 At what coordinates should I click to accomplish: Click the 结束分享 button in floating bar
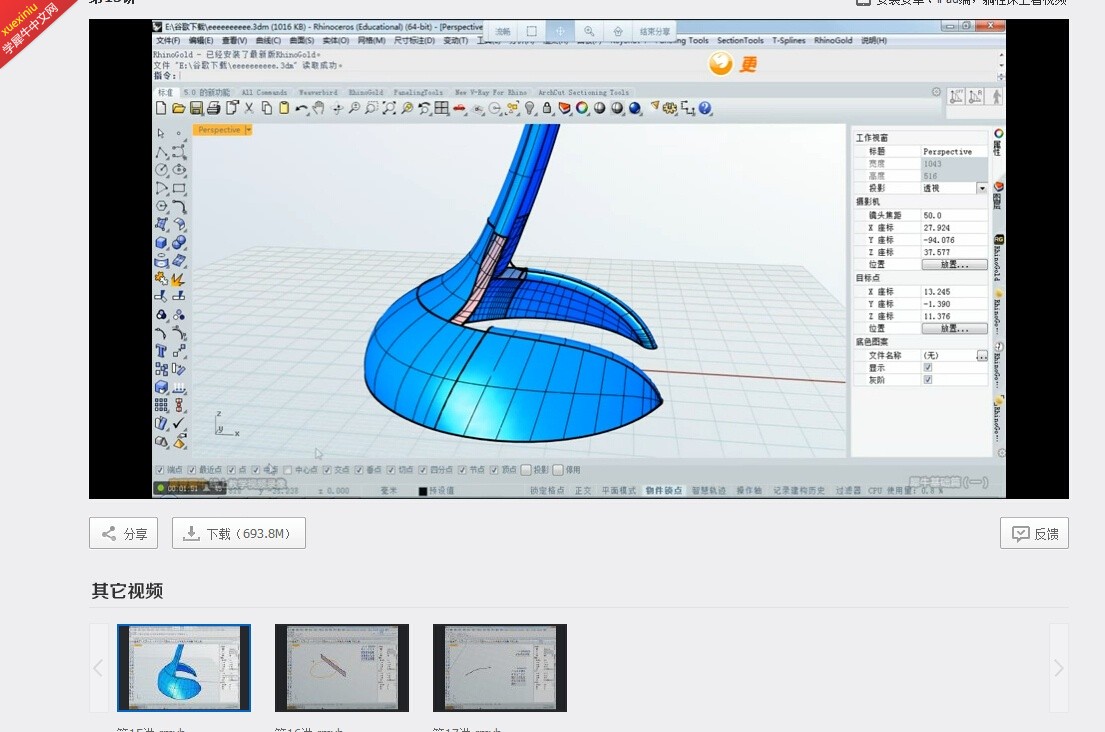tap(655, 32)
